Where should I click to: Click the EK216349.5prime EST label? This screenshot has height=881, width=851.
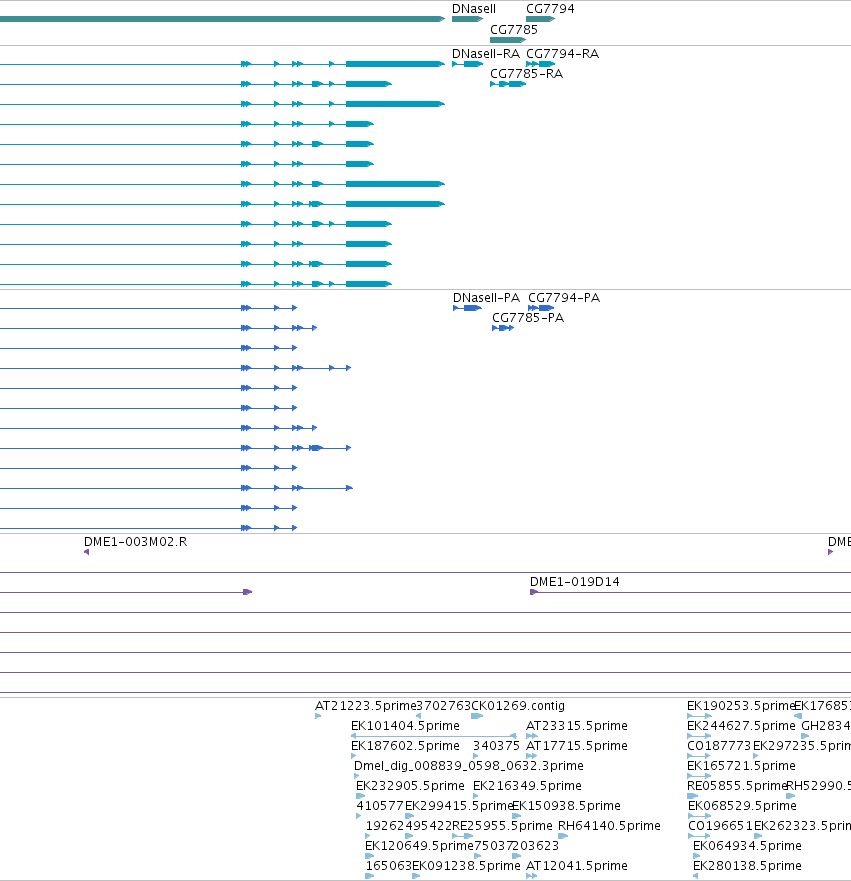527,786
